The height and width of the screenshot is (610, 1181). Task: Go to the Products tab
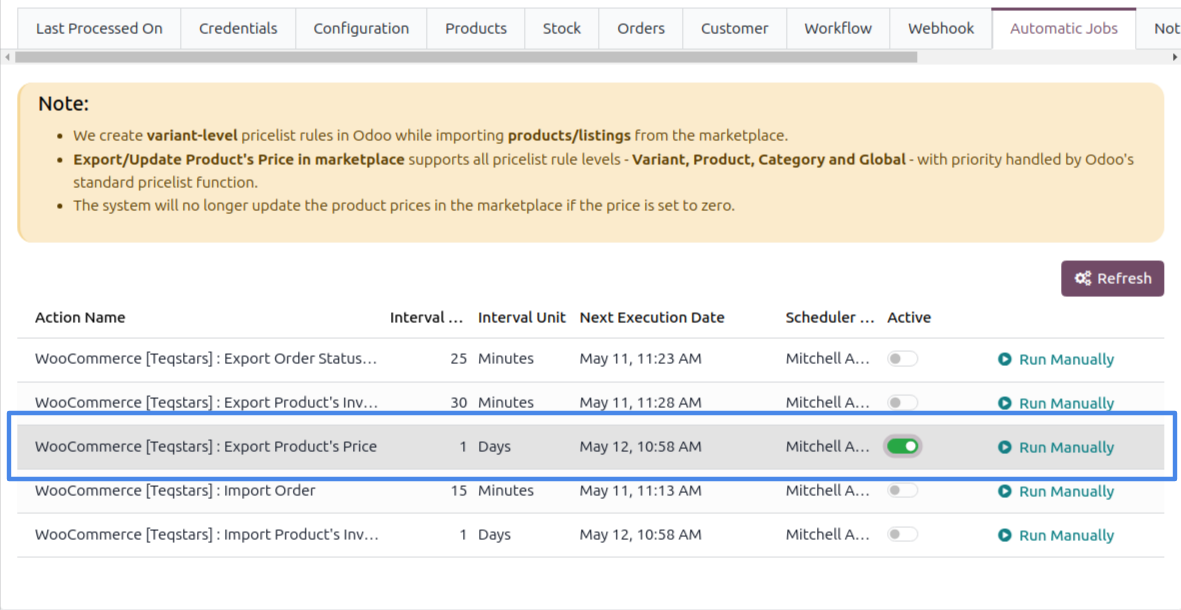(x=476, y=29)
